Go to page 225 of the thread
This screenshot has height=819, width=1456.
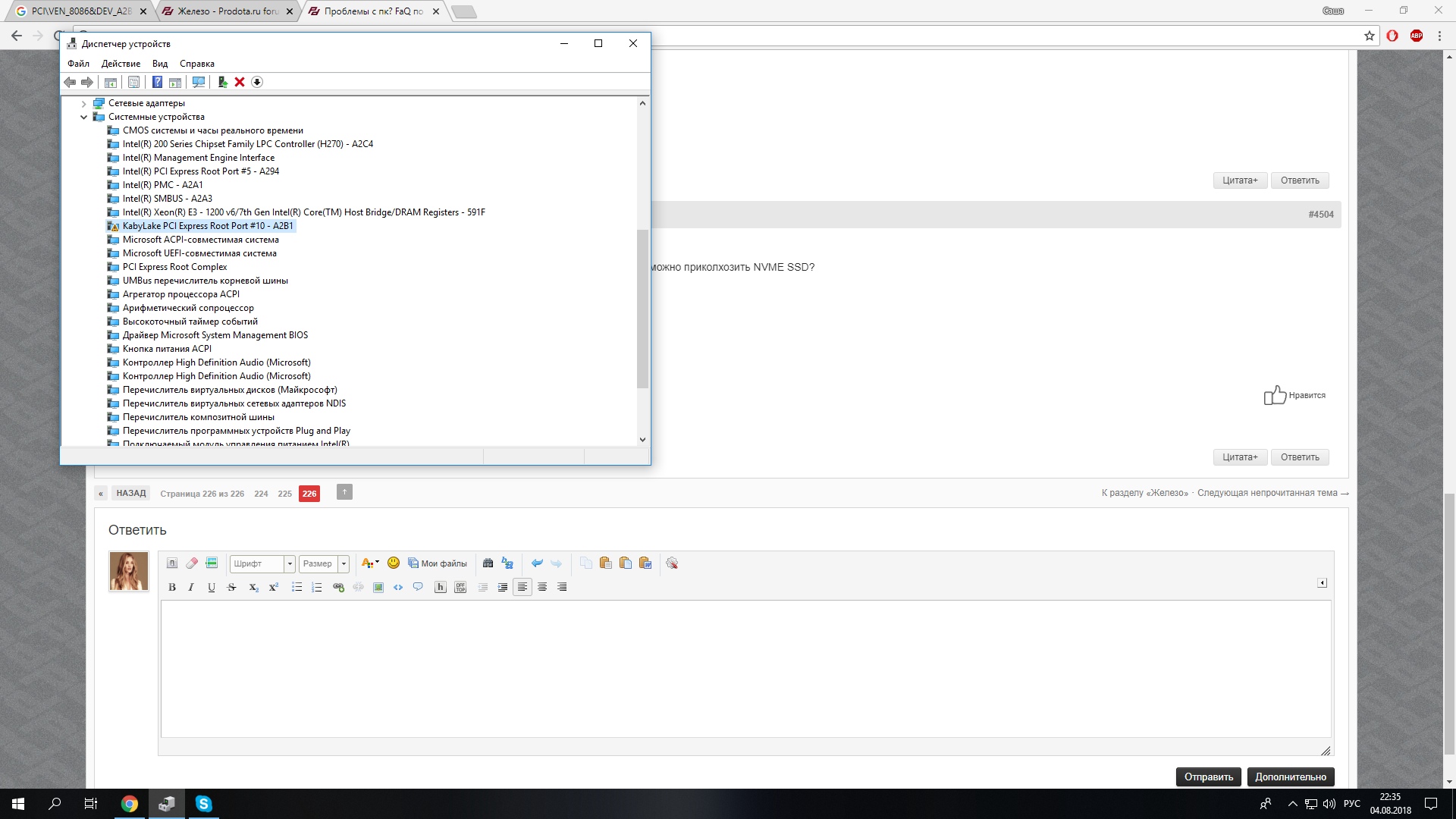pos(284,494)
